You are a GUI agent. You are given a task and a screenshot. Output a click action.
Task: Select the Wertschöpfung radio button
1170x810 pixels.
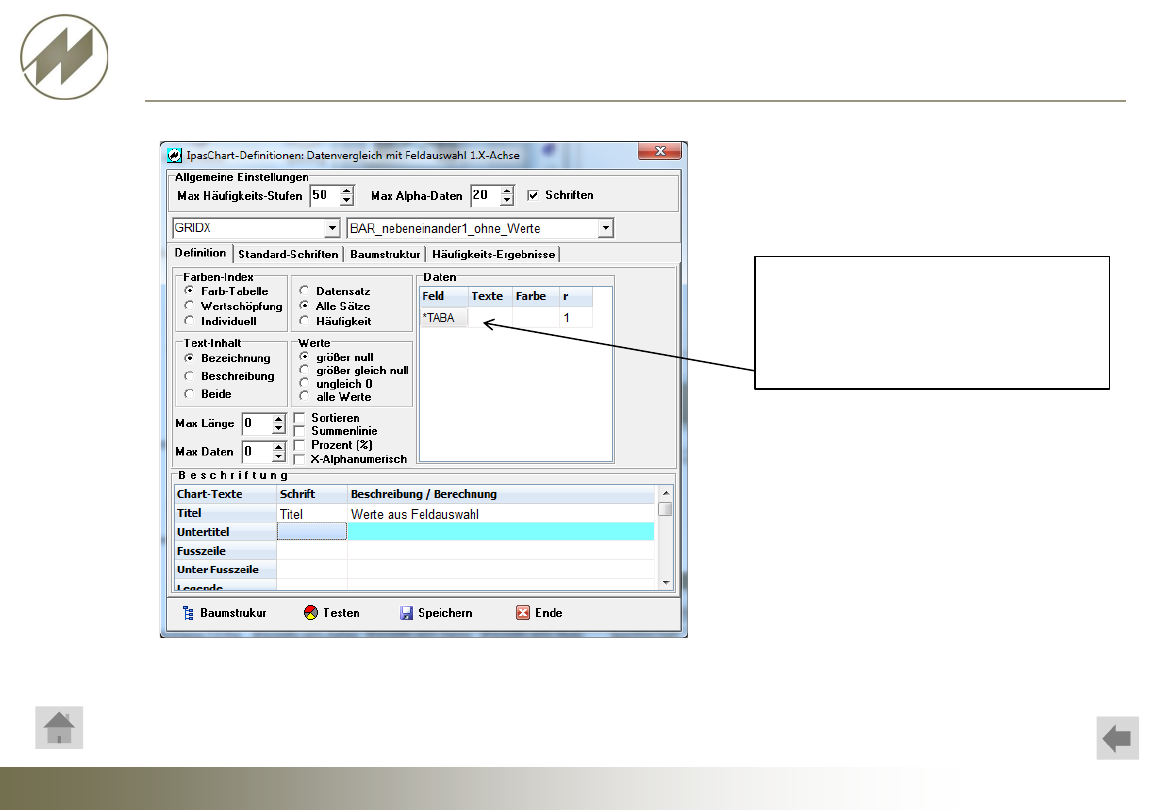tap(190, 306)
